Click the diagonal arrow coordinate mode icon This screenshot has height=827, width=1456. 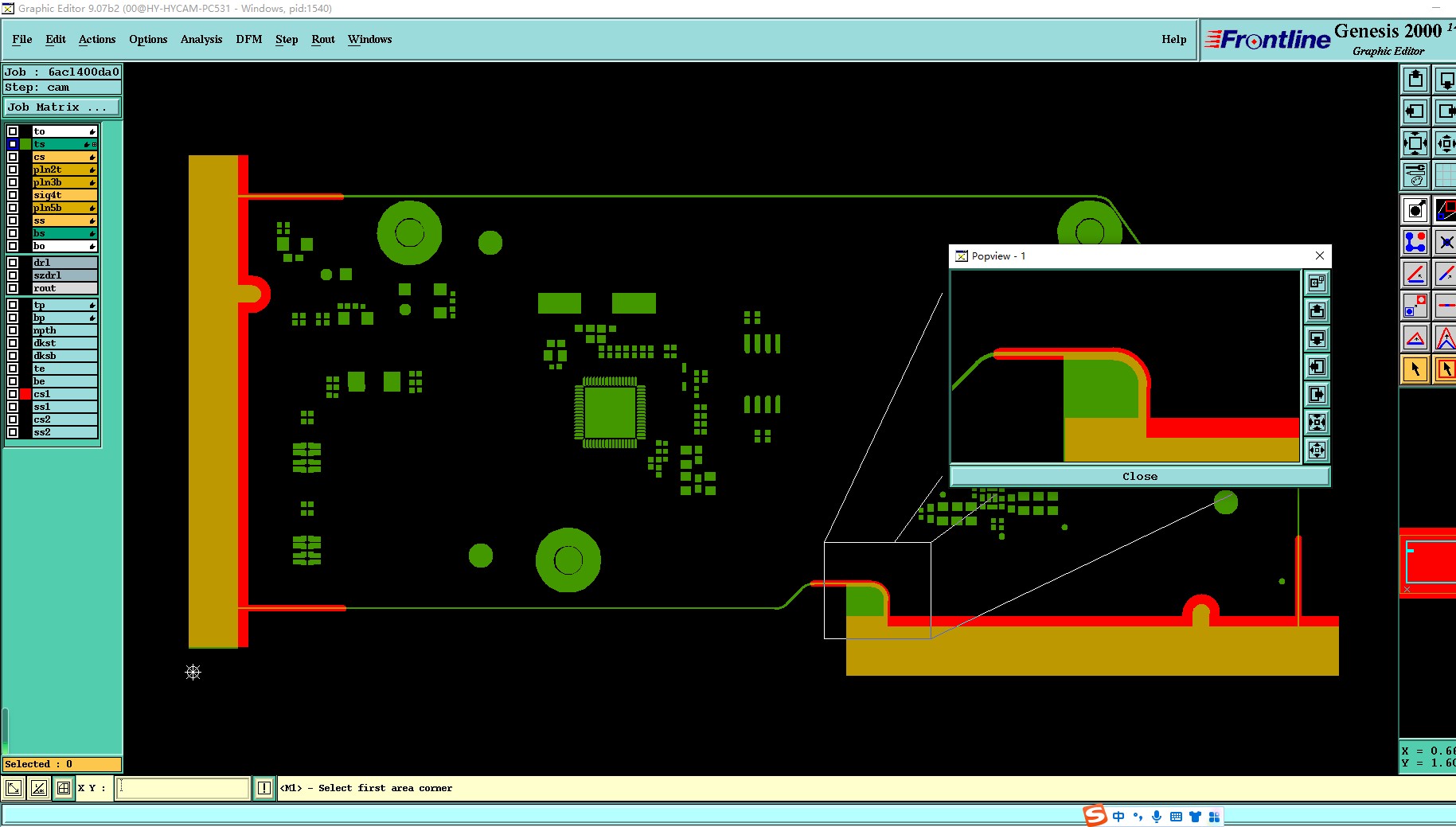coord(14,788)
